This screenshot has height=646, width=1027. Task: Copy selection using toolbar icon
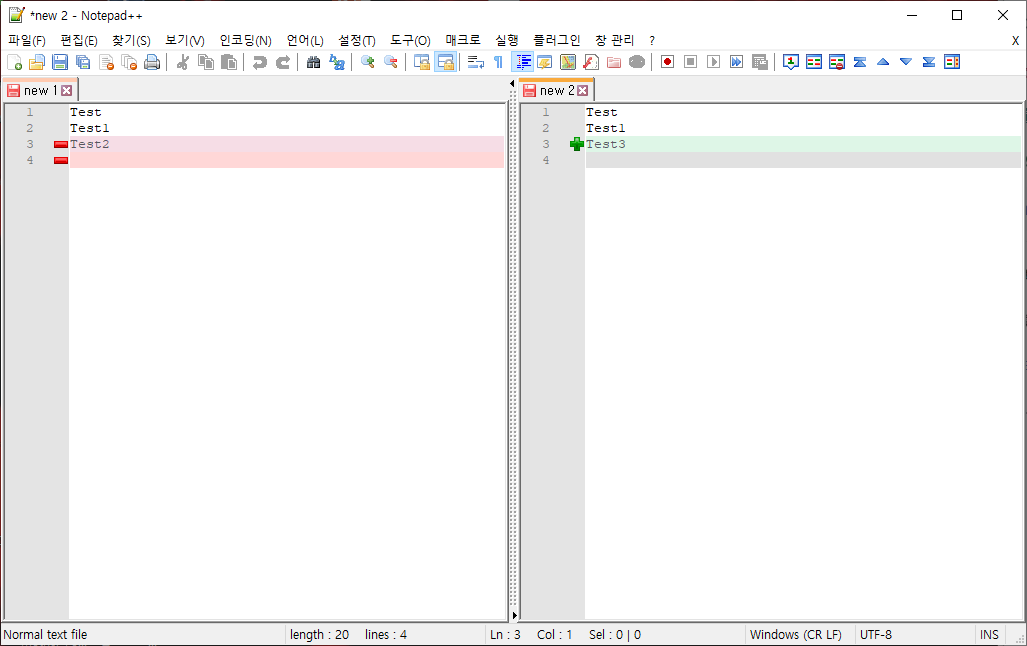tap(206, 62)
